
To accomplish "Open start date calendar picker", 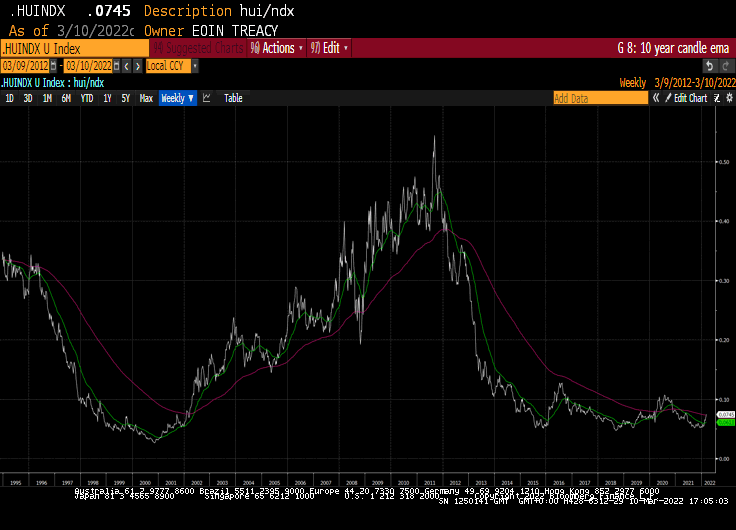I will [54, 66].
